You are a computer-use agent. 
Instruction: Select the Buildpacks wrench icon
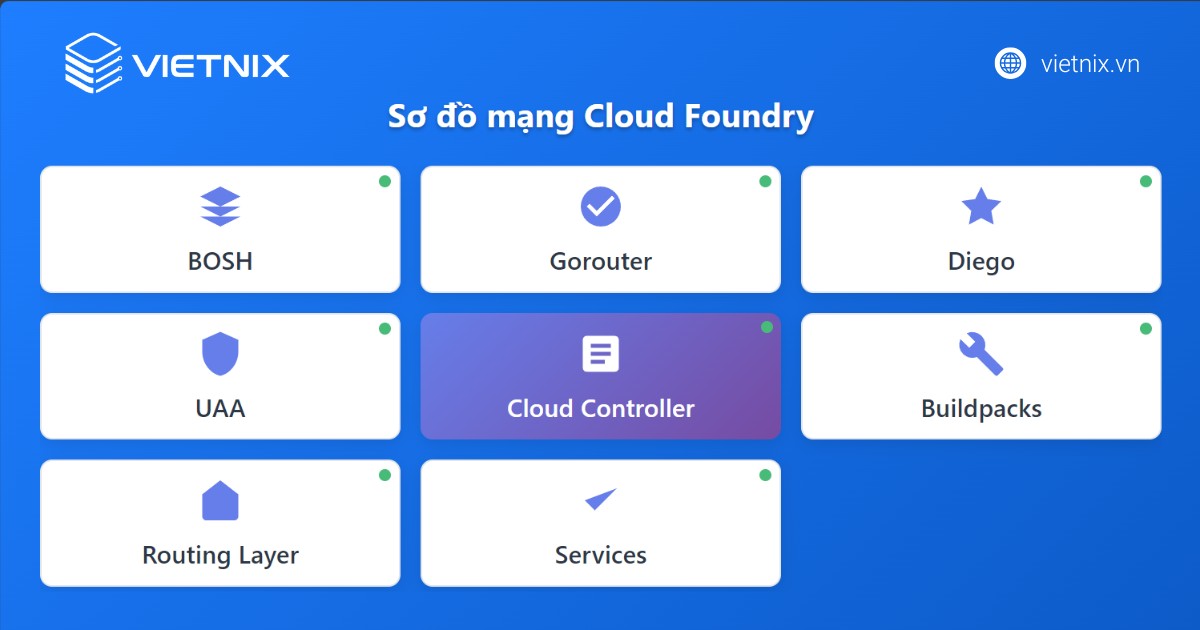981,353
